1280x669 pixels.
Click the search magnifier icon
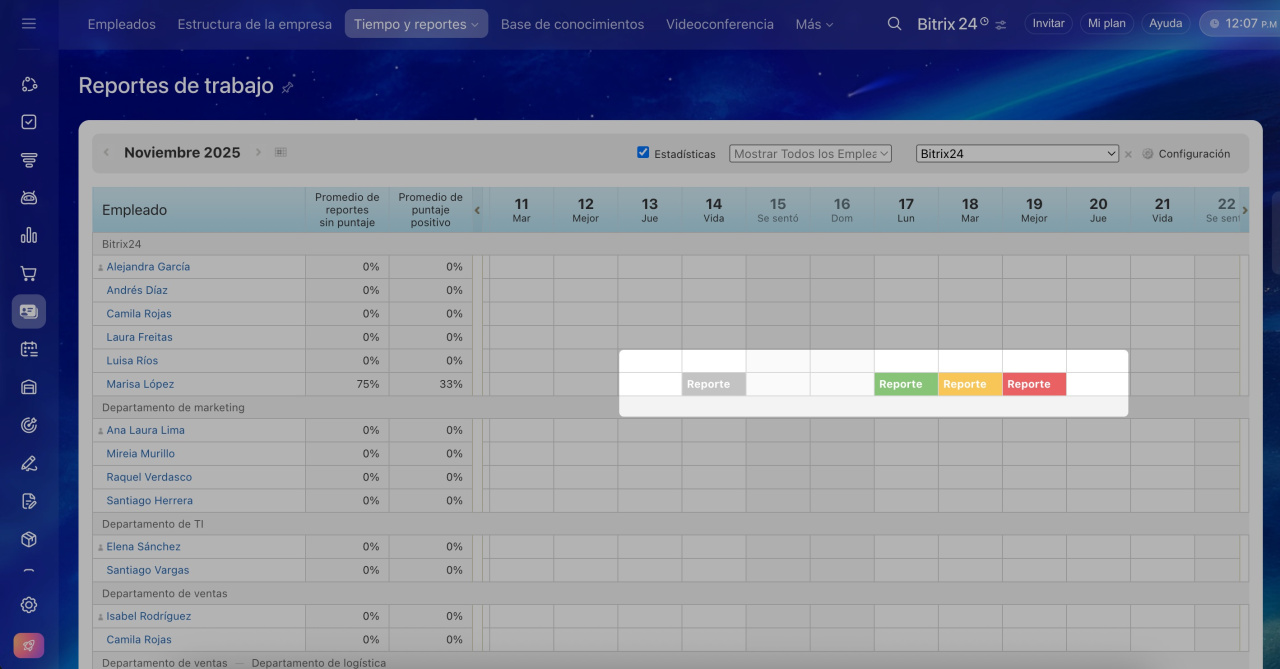pos(894,24)
